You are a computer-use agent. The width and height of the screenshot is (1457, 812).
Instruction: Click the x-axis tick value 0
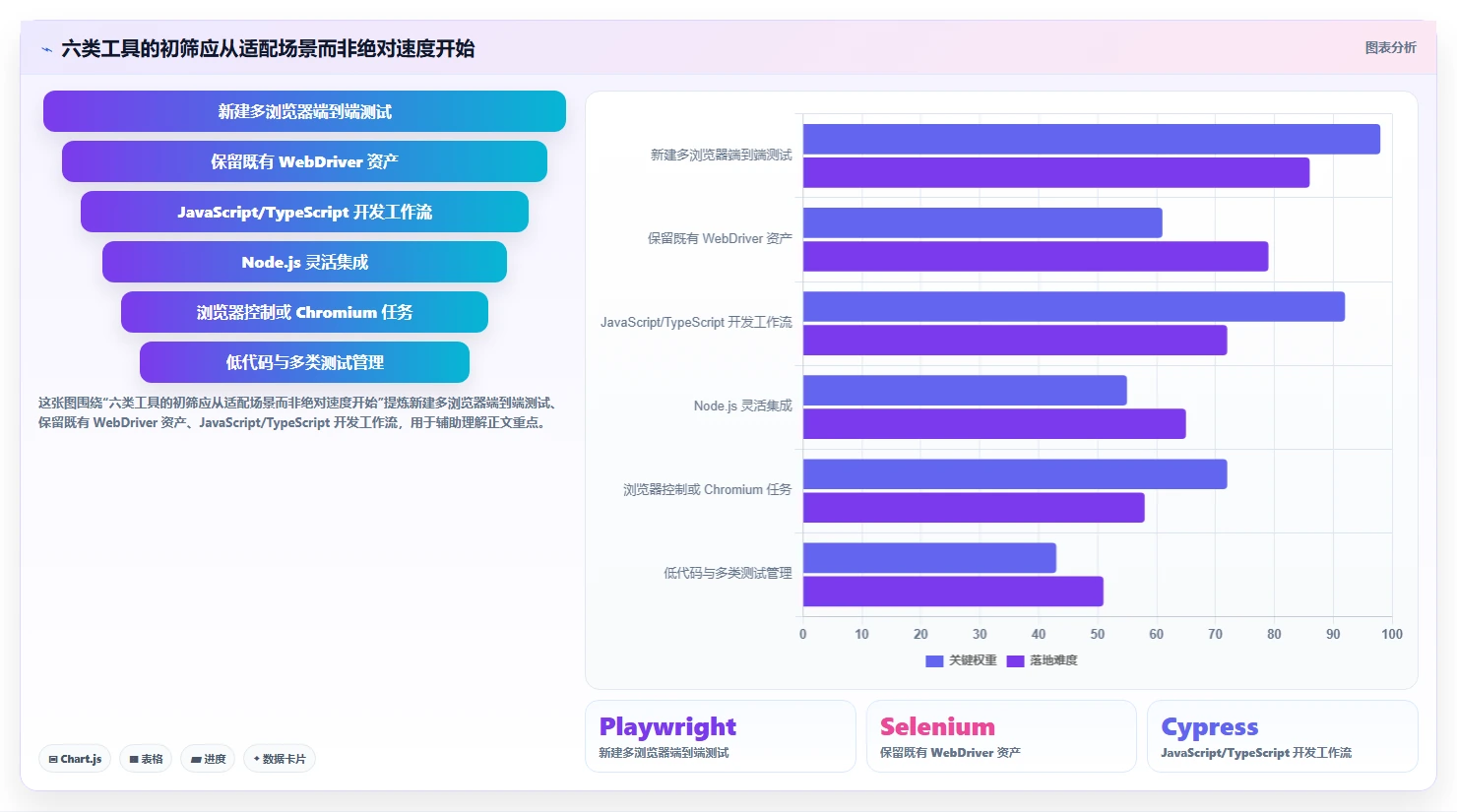[x=803, y=634]
